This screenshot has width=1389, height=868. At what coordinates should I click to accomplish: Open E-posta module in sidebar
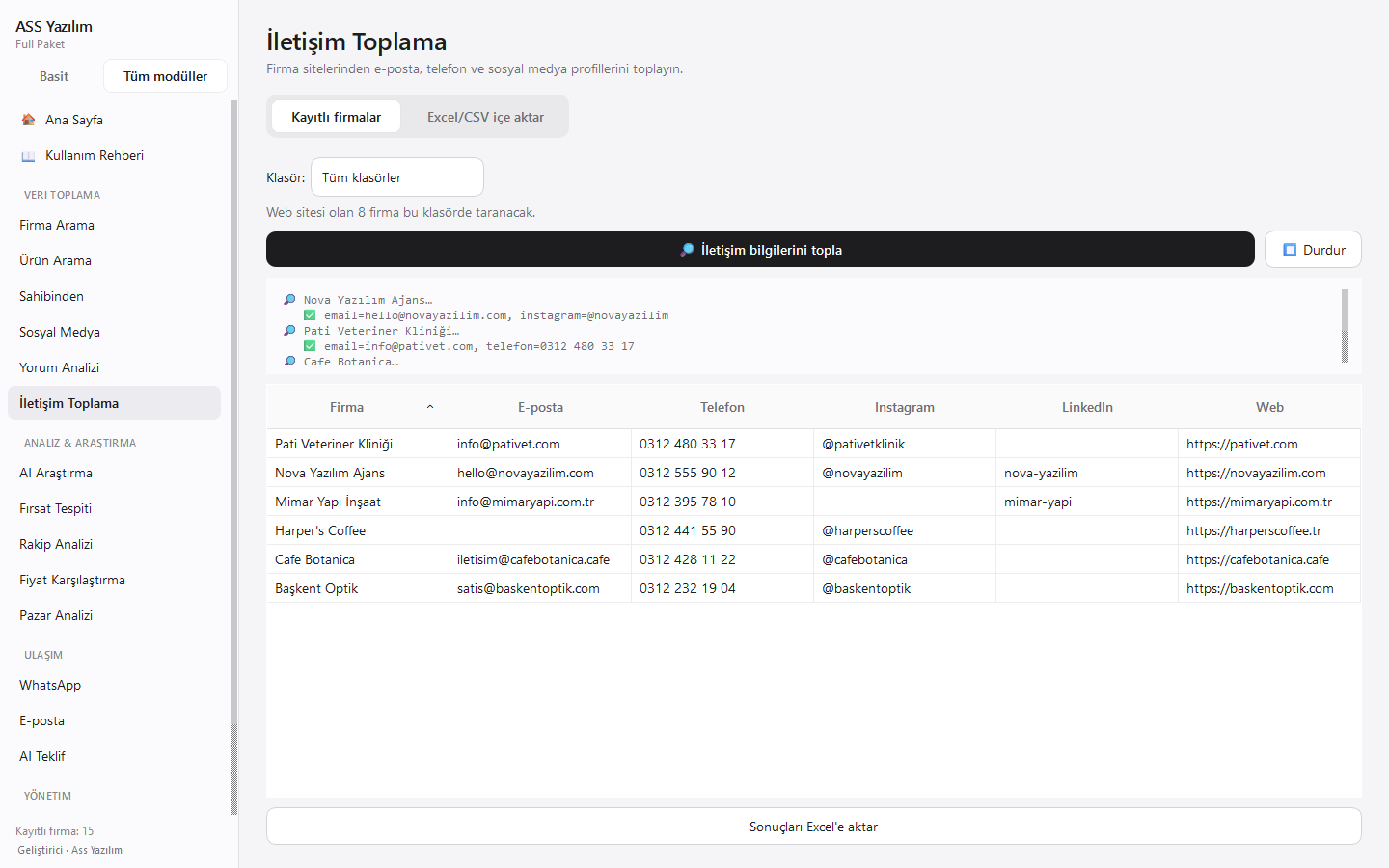114,720
